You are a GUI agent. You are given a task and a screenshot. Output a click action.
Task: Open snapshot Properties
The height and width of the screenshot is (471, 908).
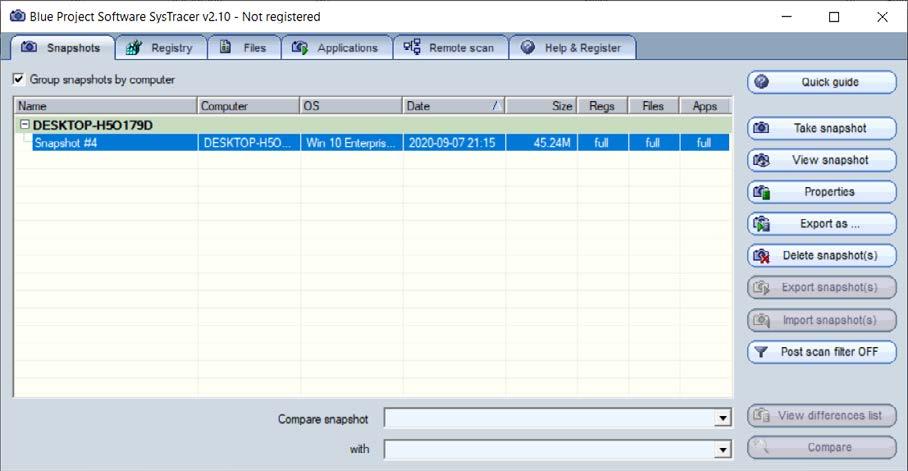pyautogui.click(x=822, y=192)
